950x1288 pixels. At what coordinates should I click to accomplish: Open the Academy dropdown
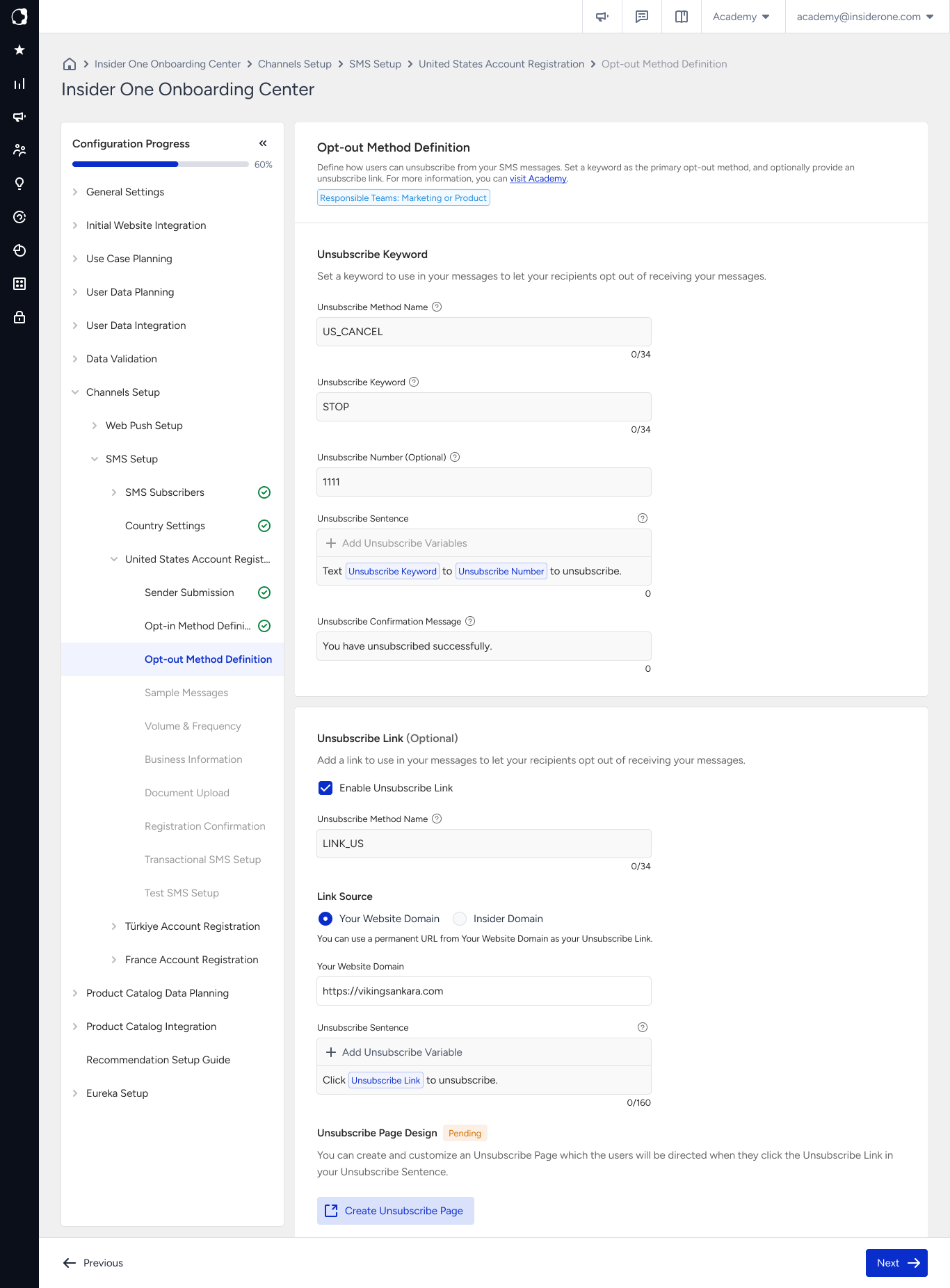click(741, 17)
